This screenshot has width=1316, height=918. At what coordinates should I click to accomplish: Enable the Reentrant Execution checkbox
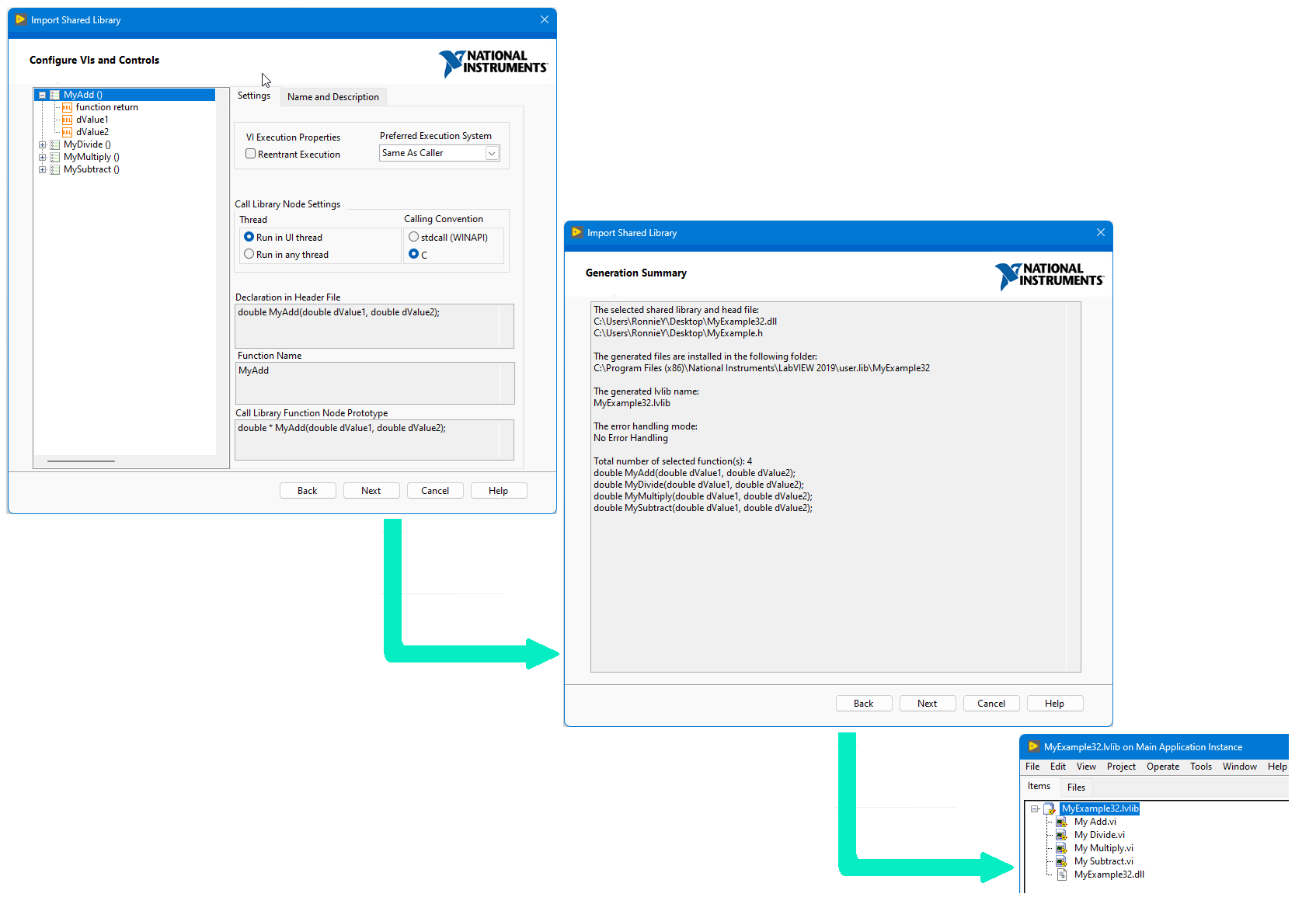pos(251,154)
